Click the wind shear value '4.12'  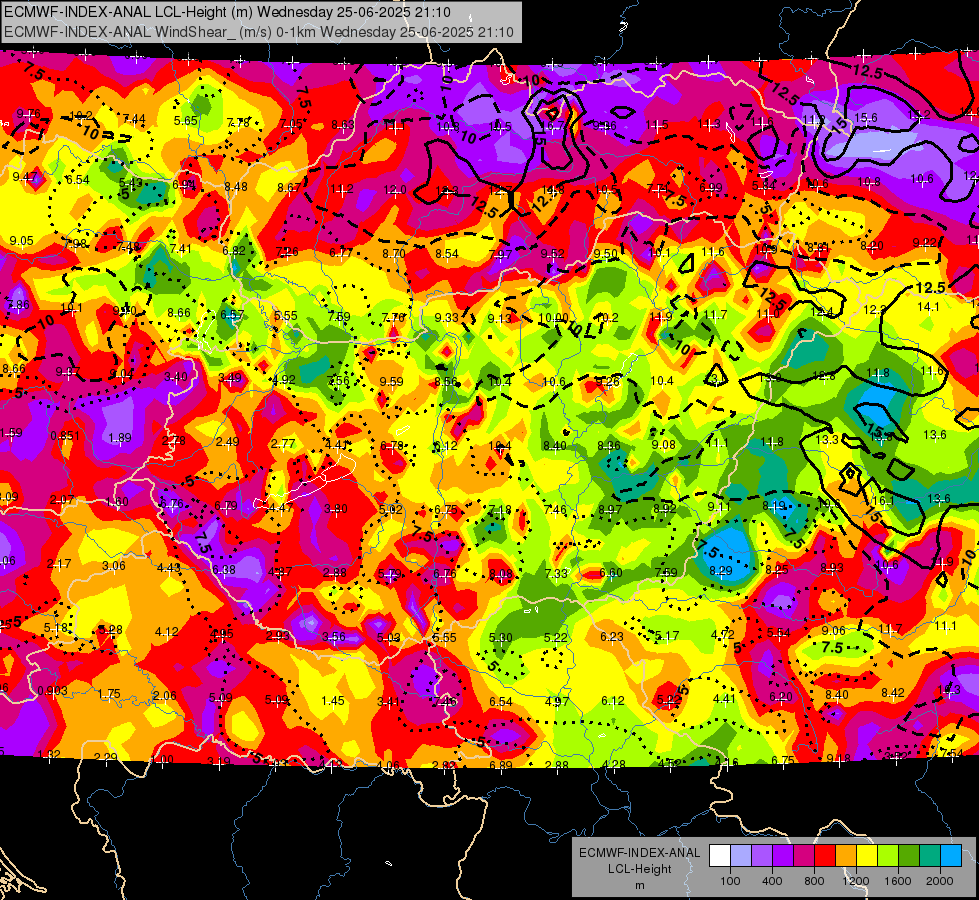[167, 631]
